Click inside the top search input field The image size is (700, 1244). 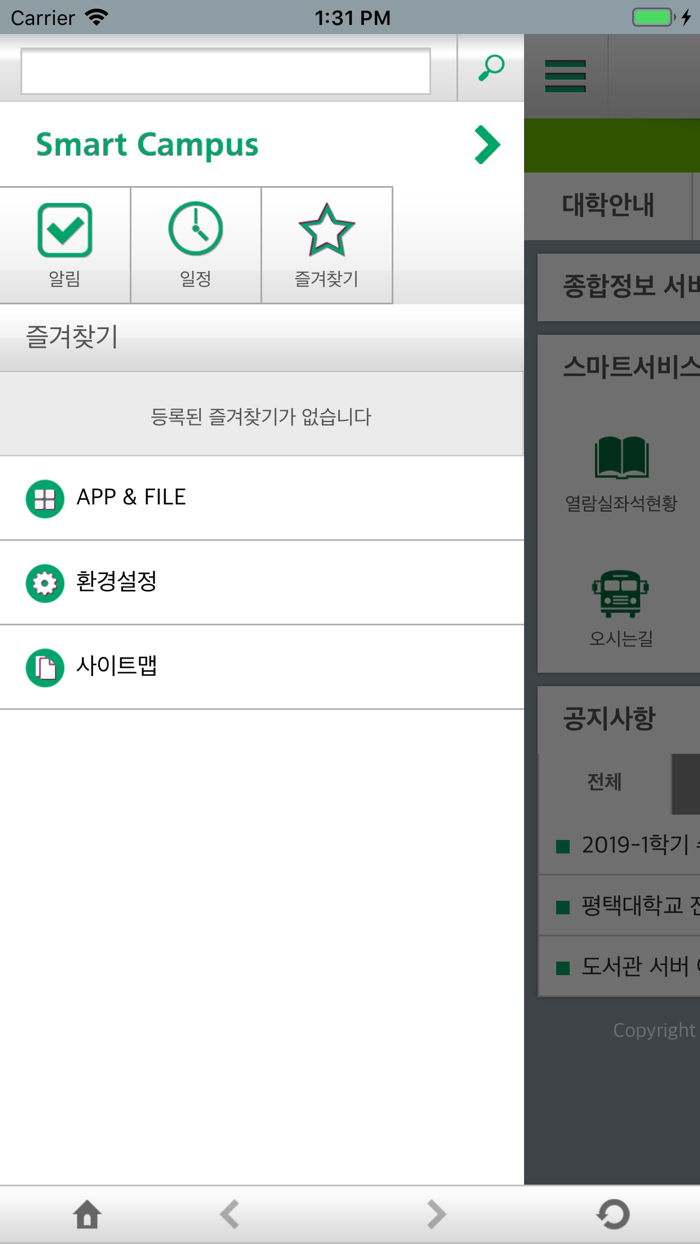224,69
